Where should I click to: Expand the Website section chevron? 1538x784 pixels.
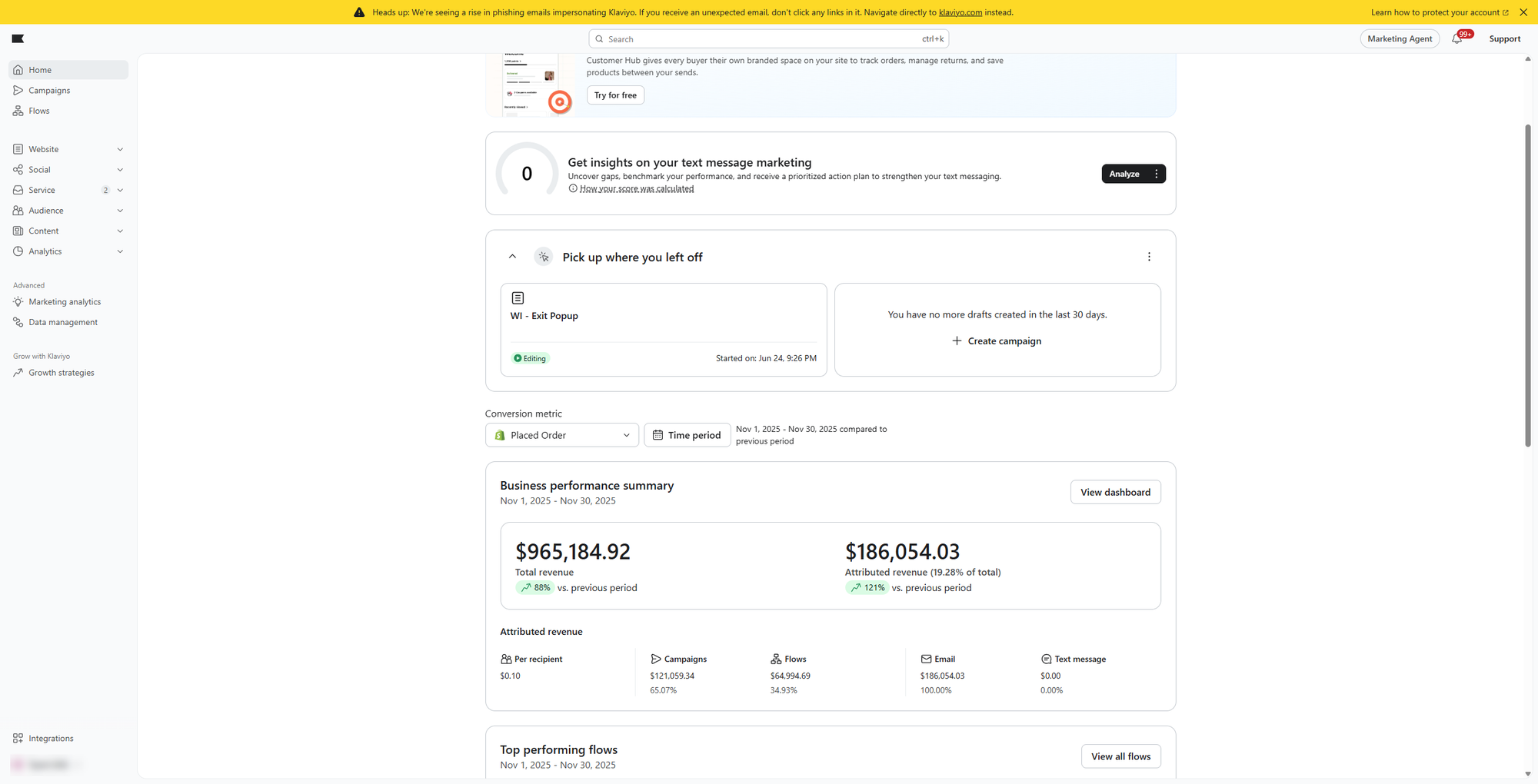[x=120, y=149]
